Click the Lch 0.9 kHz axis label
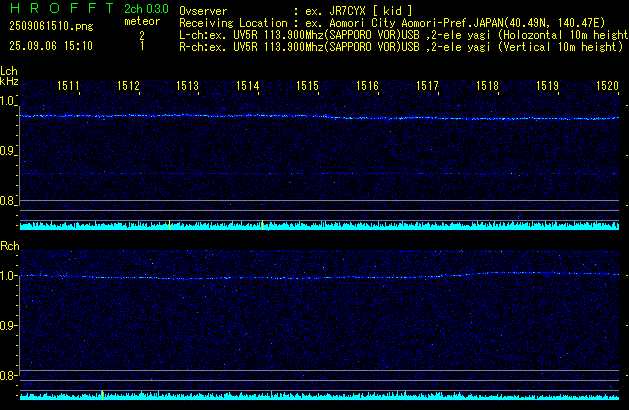Viewport: 629px width, 410px height. (7, 151)
